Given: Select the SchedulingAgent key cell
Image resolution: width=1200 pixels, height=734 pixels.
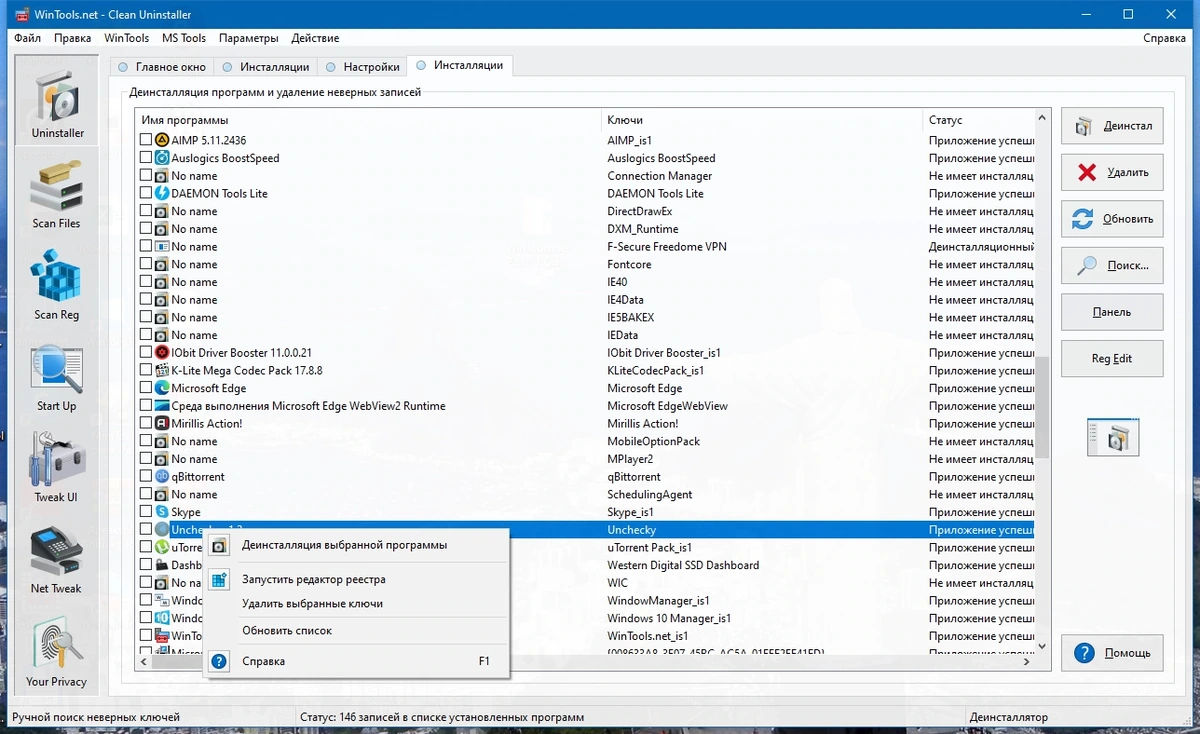Looking at the screenshot, I should tap(650, 494).
